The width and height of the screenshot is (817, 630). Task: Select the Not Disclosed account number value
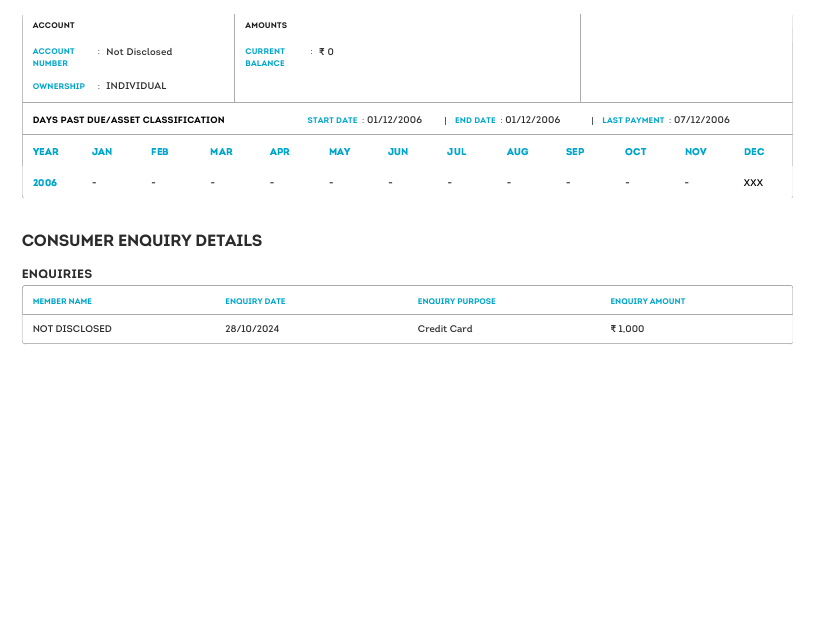coord(139,52)
